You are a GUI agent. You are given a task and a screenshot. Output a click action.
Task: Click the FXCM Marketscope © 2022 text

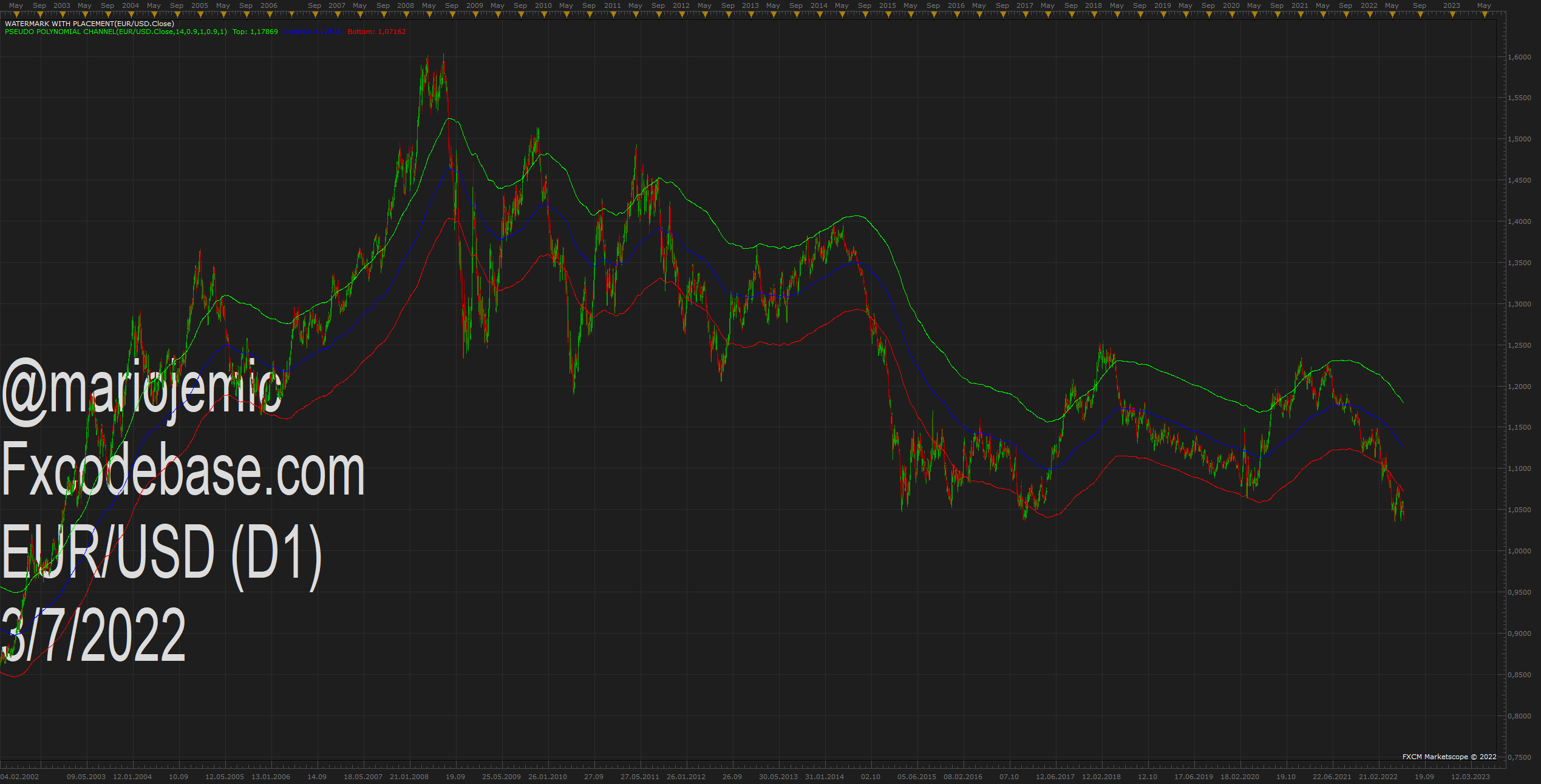pyautogui.click(x=1449, y=757)
